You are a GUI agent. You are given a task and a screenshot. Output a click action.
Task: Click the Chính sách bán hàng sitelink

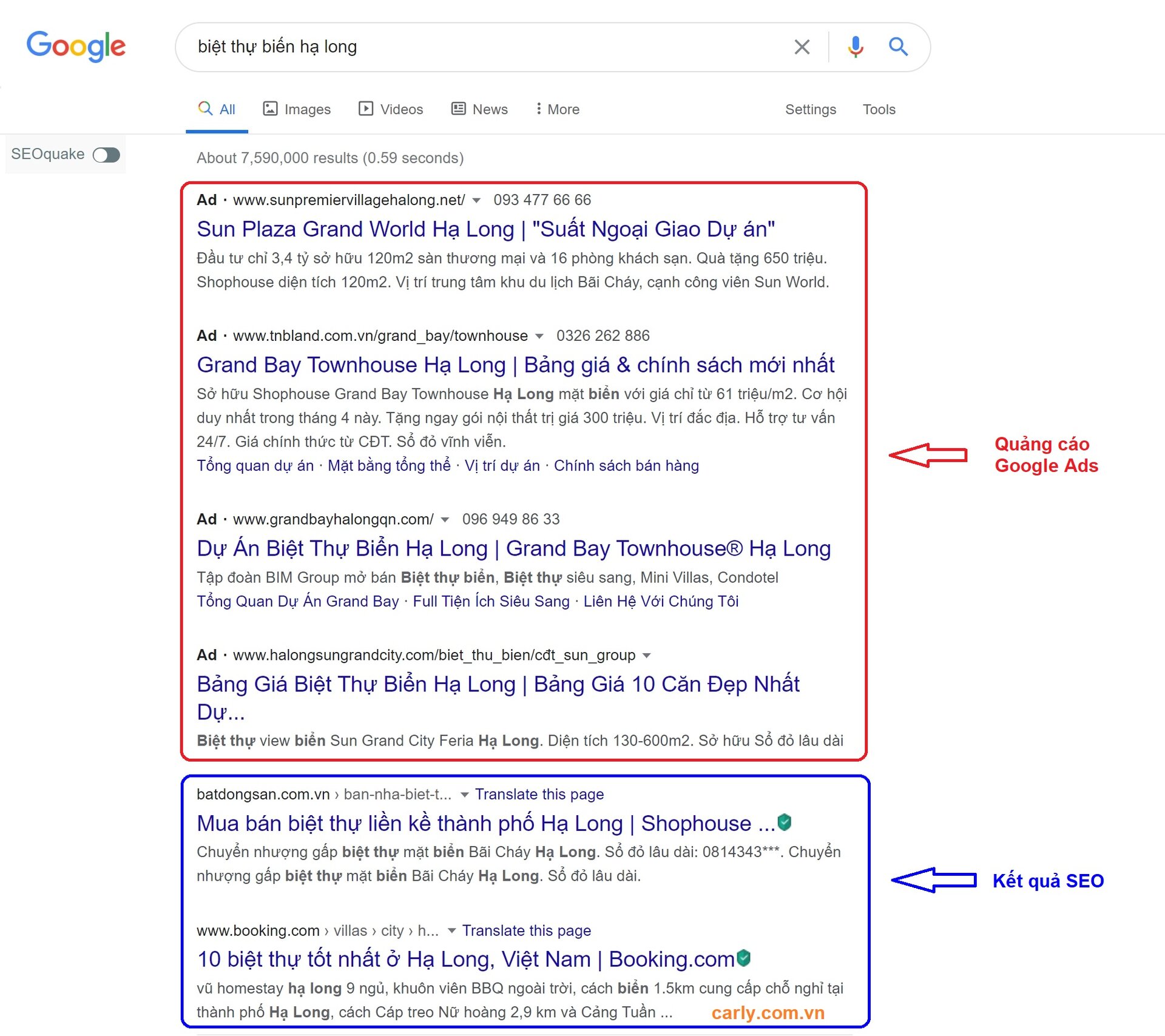(x=626, y=466)
